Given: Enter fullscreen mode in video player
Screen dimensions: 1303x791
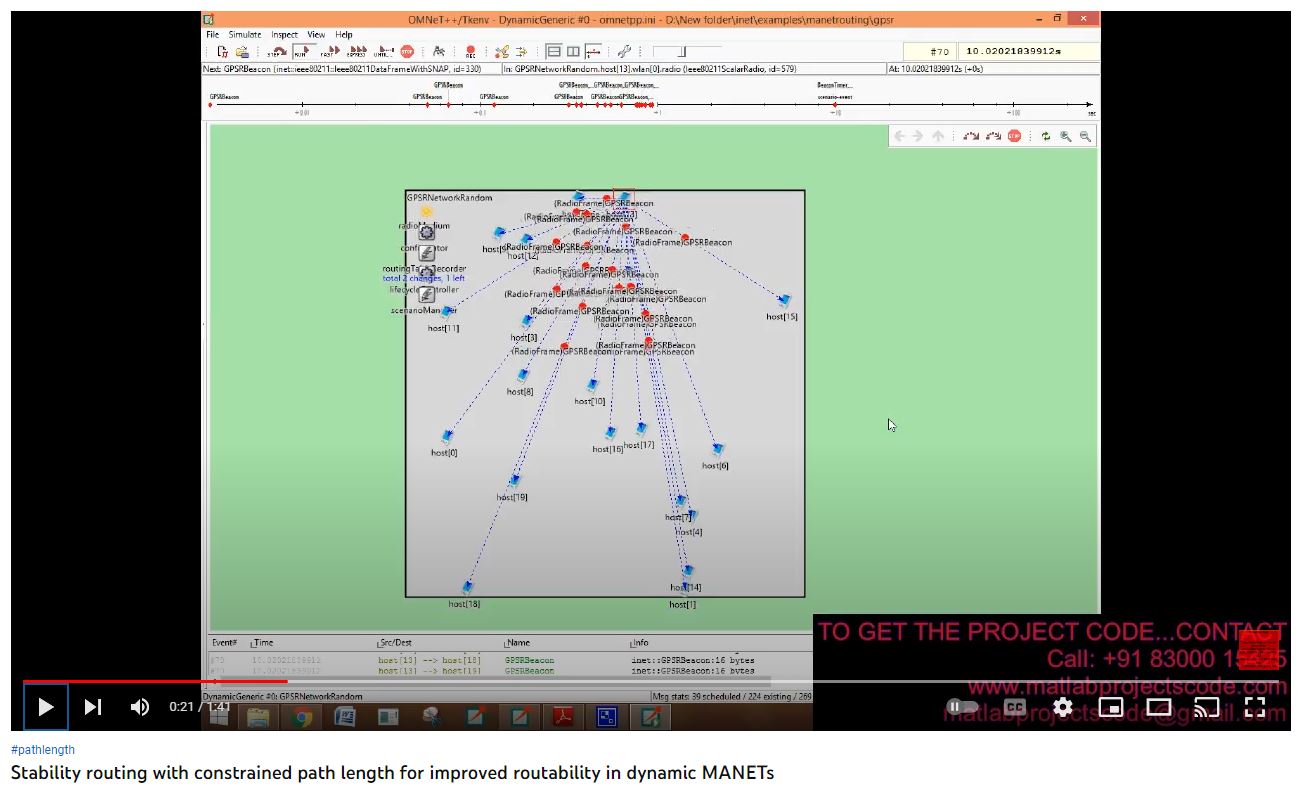Looking at the screenshot, I should click(x=1254, y=707).
